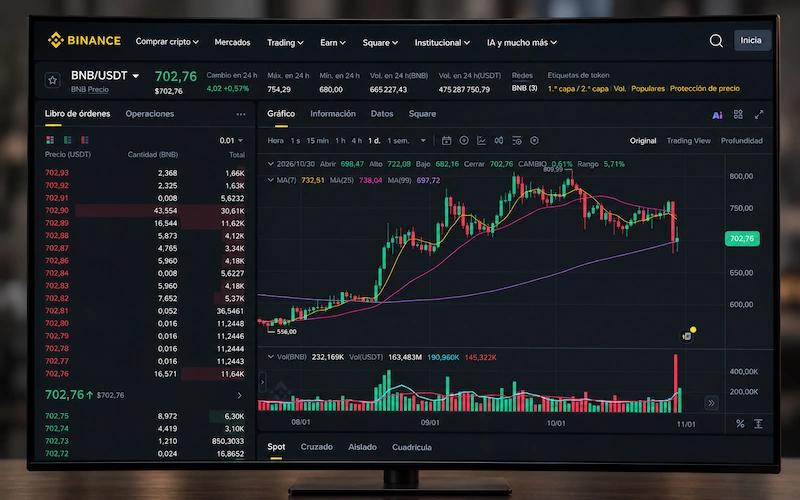Show buy-only order book view
The image size is (800, 500).
(67, 140)
